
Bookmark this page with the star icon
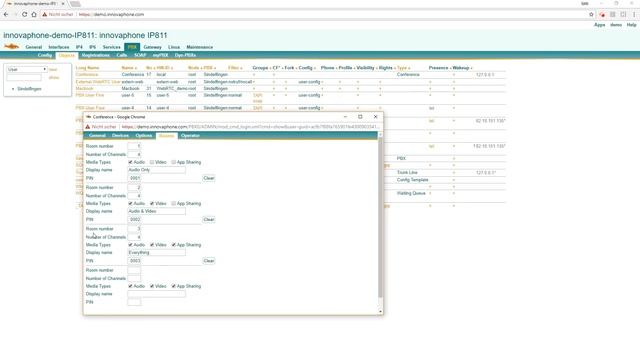tap(591, 14)
